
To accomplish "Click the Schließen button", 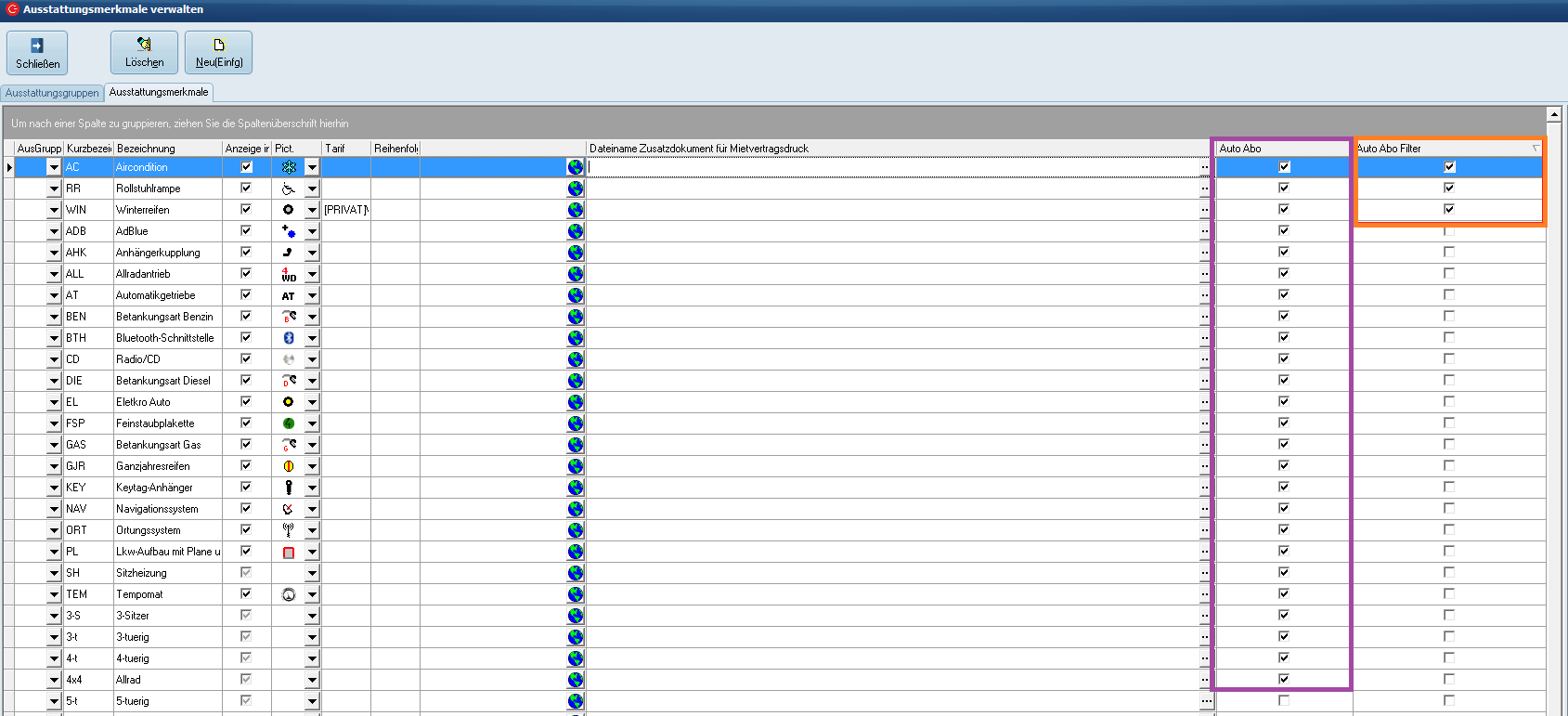I will [37, 53].
